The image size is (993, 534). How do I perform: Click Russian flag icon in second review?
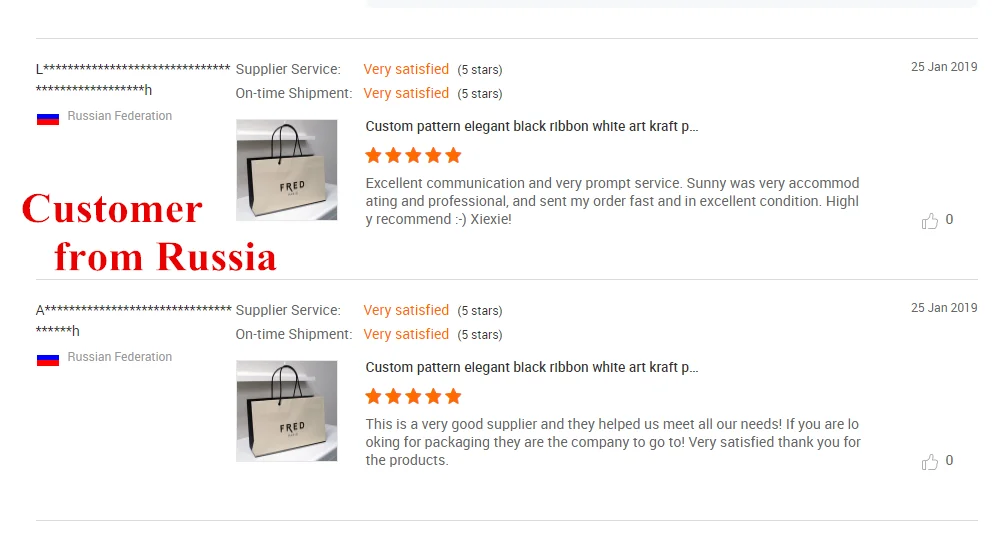tap(48, 358)
